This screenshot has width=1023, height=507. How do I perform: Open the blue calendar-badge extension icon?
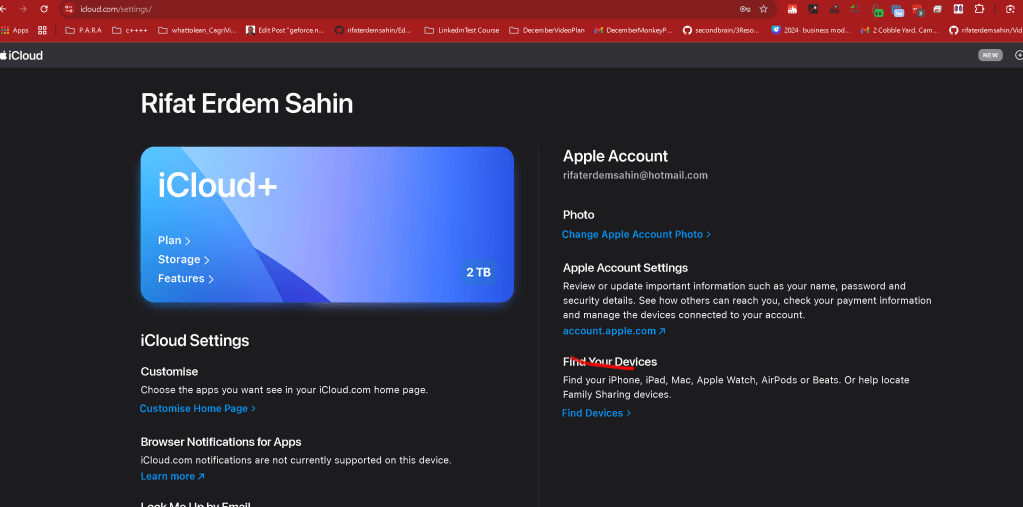pos(898,10)
